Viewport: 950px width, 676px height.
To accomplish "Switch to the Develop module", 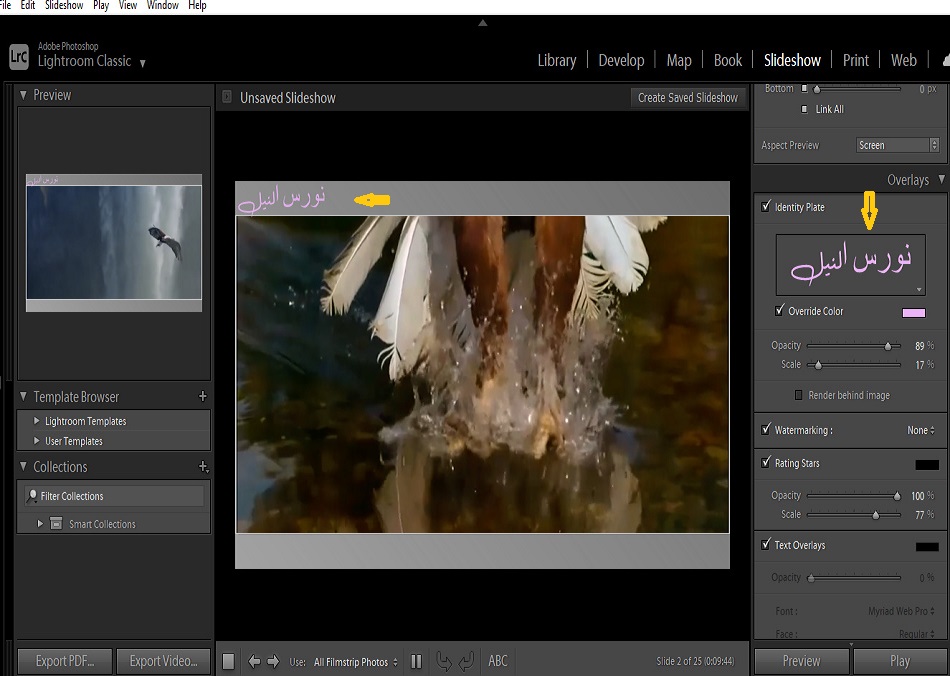I will point(621,60).
